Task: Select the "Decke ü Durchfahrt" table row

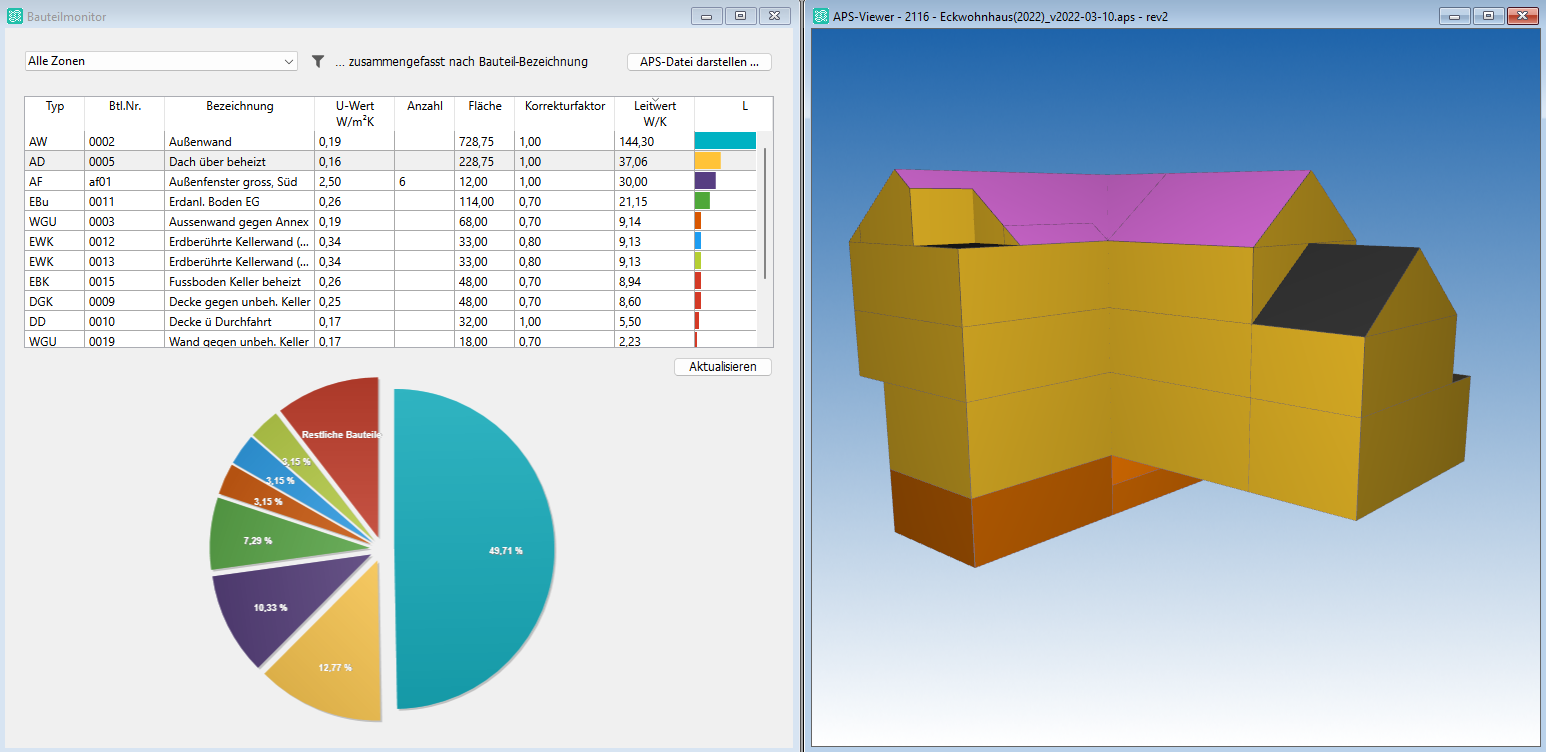Action: [x=240, y=322]
